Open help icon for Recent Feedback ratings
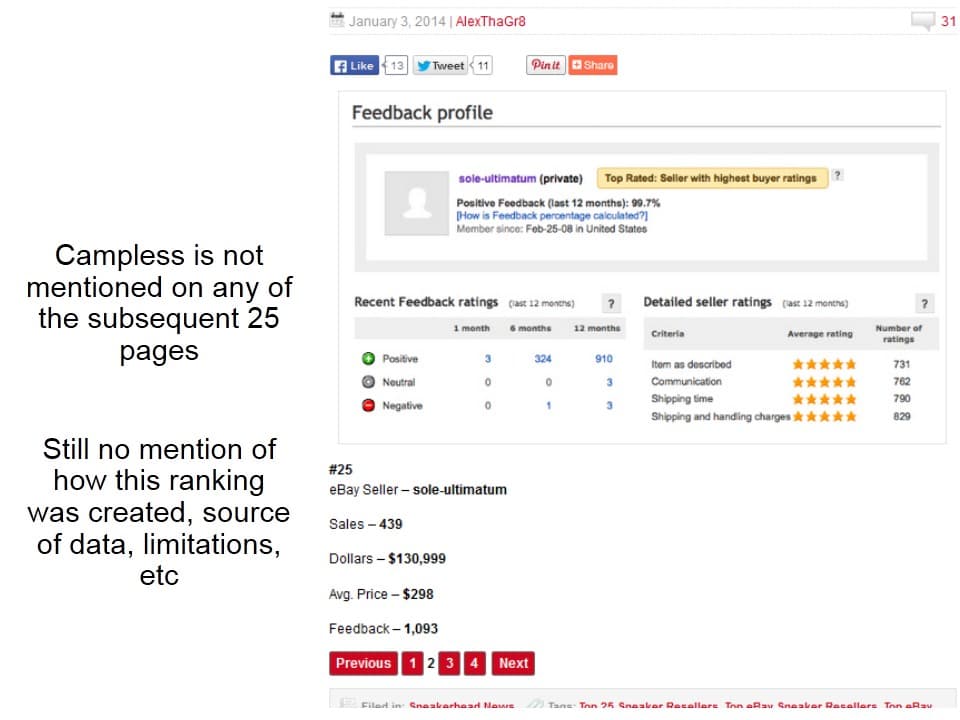The image size is (960, 720). pyautogui.click(x=610, y=303)
